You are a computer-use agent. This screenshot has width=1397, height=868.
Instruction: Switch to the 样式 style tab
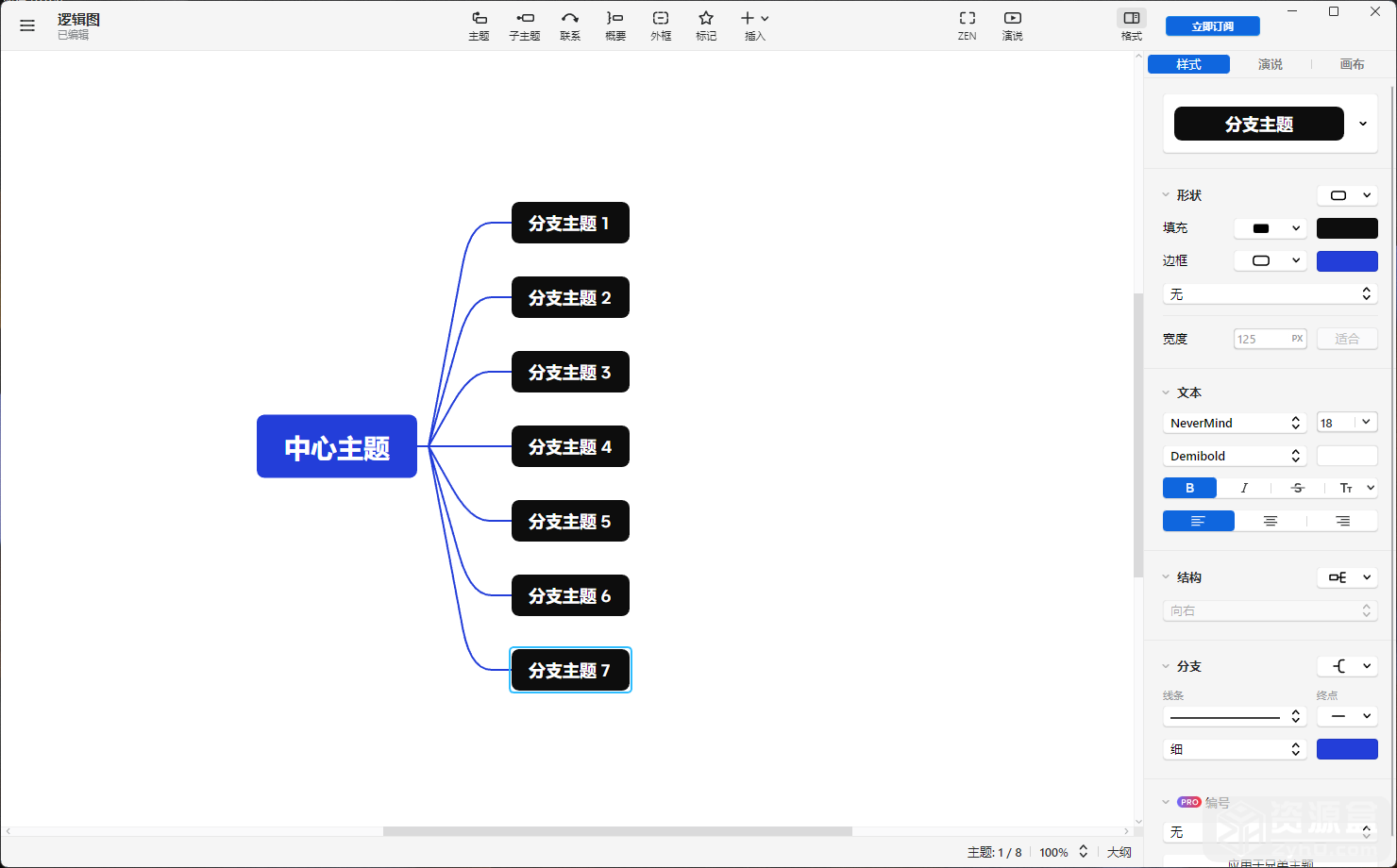coord(1188,64)
